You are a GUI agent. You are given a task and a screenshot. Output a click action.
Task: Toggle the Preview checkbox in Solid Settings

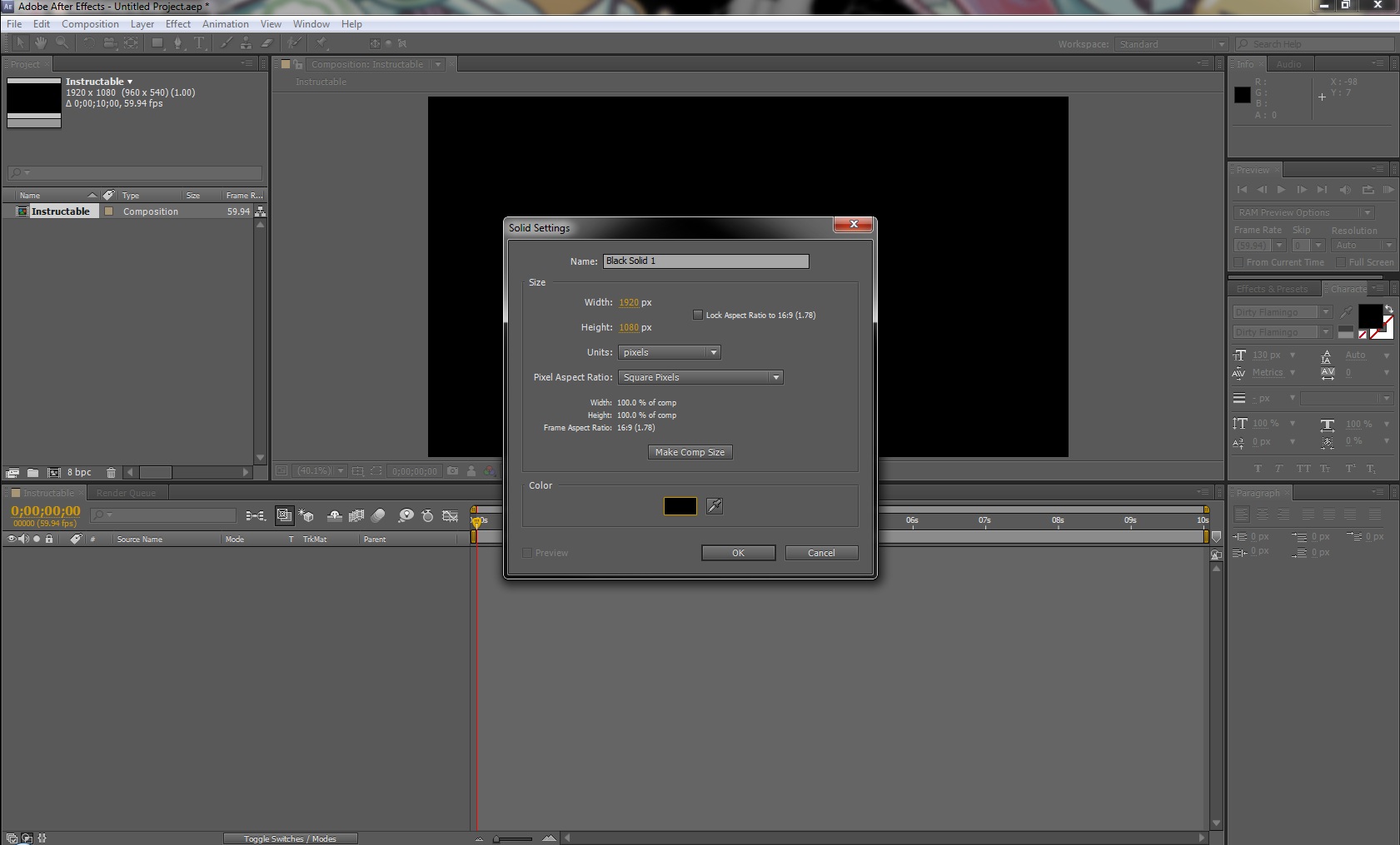tap(527, 553)
